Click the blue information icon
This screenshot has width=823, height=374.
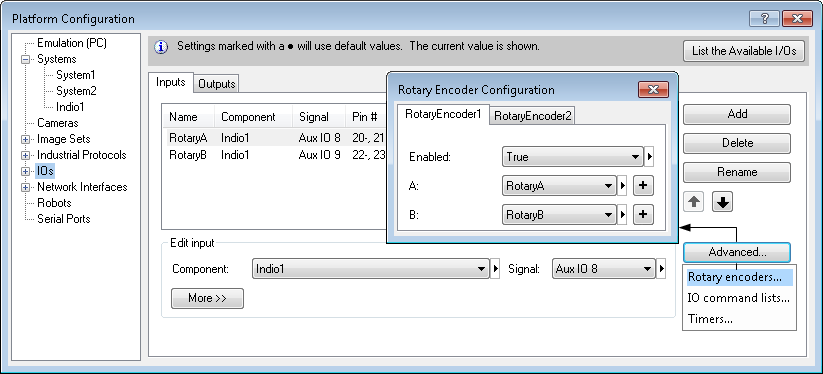(x=161, y=47)
